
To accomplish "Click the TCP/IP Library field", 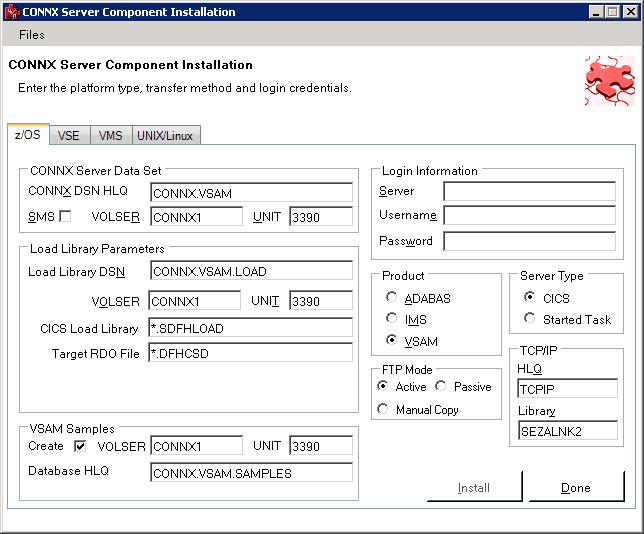I will [x=567, y=432].
